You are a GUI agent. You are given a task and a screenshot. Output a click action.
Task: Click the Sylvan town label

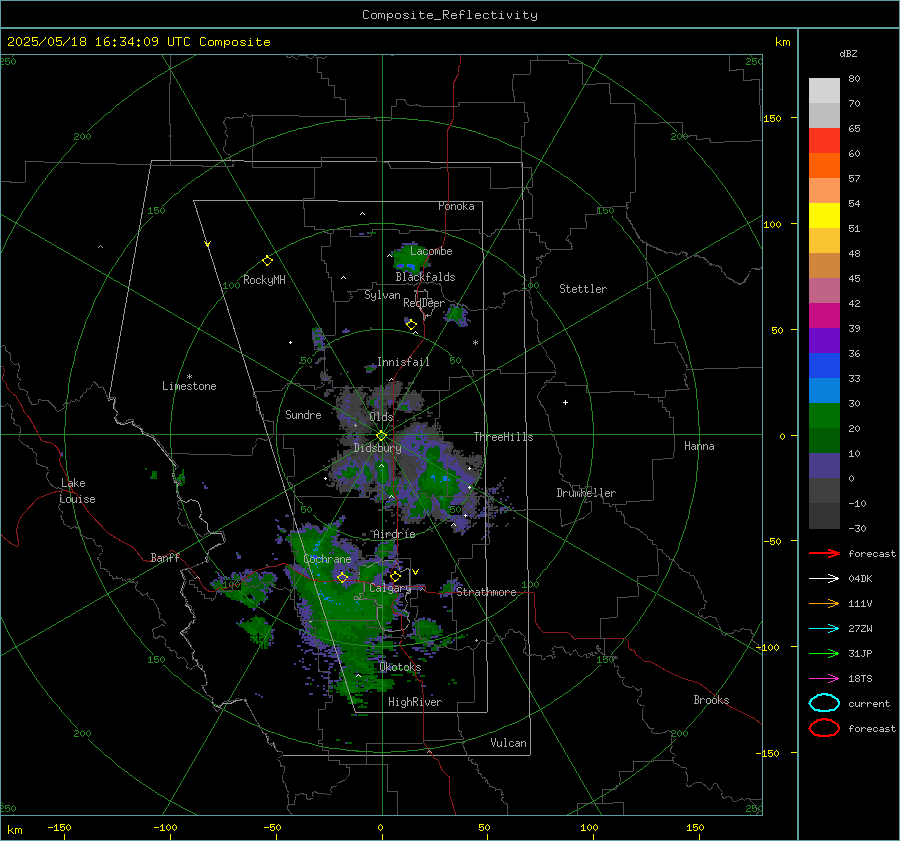(x=382, y=295)
